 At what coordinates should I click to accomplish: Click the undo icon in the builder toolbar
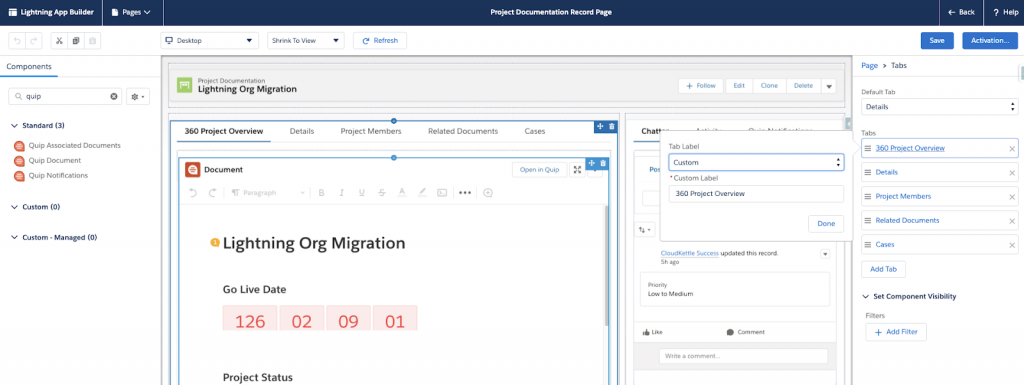tap(18, 40)
